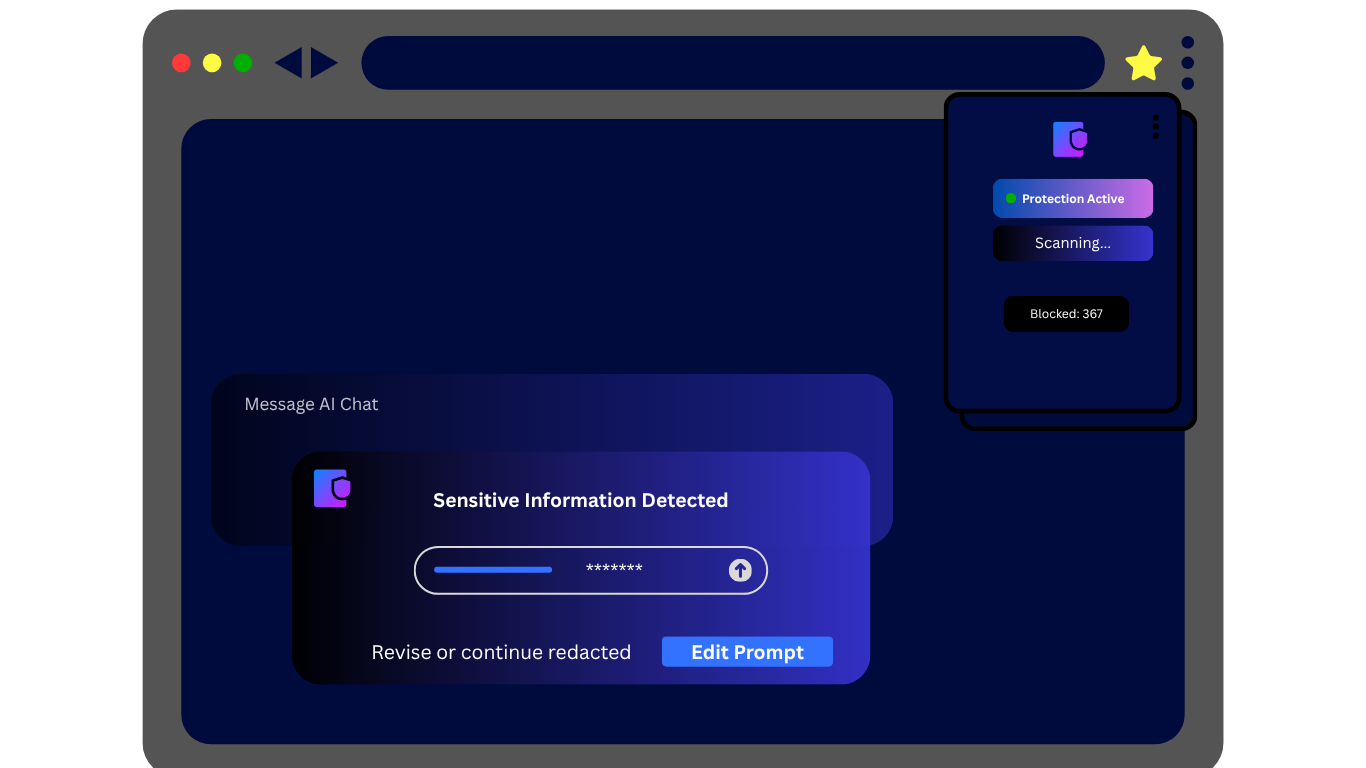Choose the Revise or continue redacted option
The height and width of the screenshot is (768, 1366).
(501, 651)
